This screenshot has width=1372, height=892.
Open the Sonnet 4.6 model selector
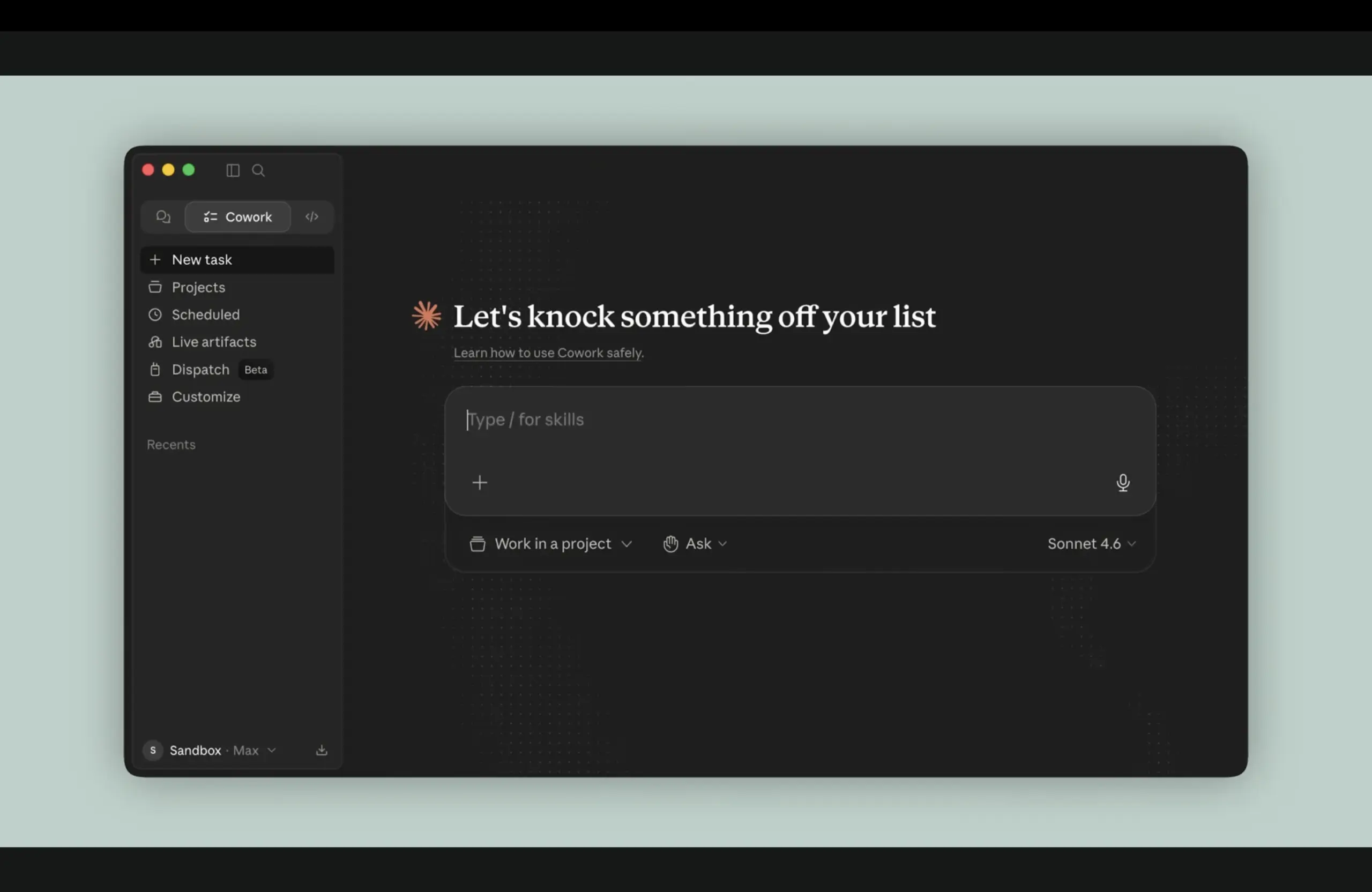[x=1091, y=544]
